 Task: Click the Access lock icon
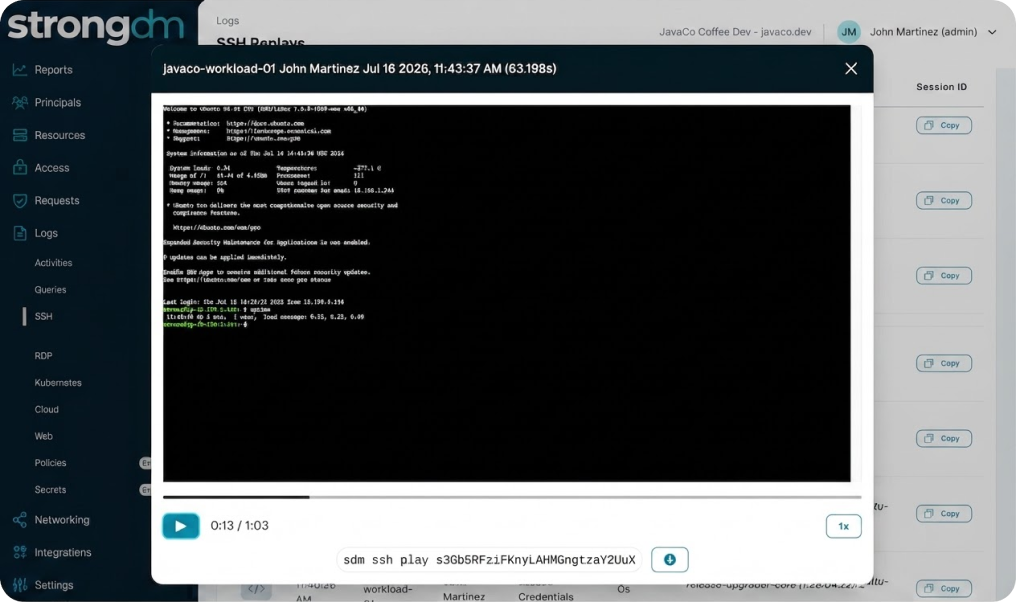[20, 167]
